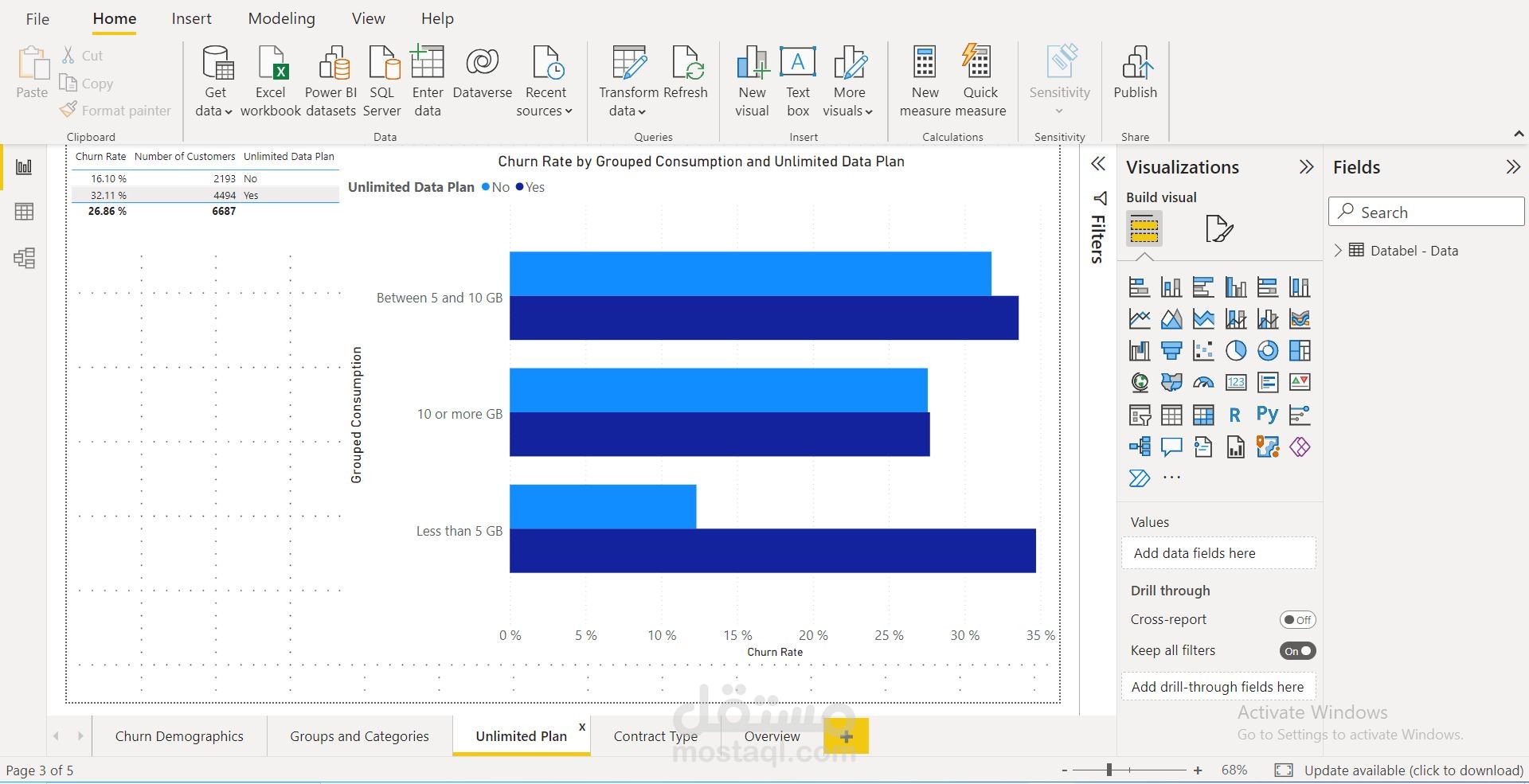Fit the report page to window
Viewport: 1529px width, 784px height.
click(x=1283, y=770)
